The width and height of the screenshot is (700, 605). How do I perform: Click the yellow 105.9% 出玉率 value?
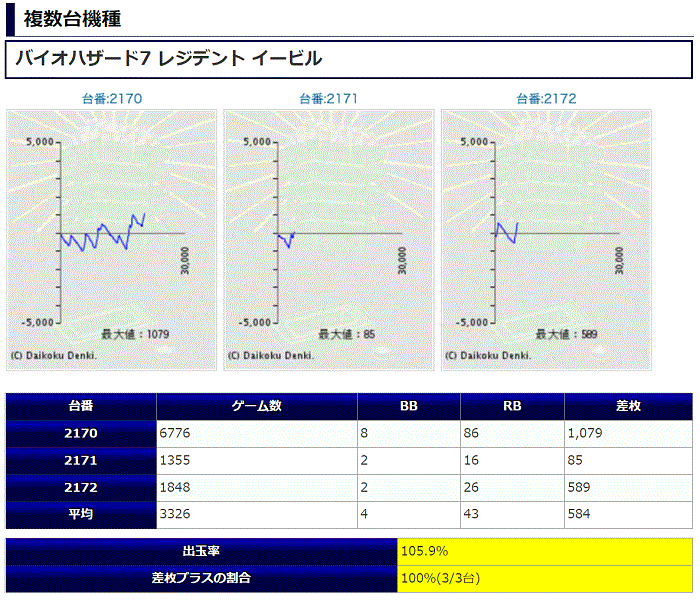tap(545, 551)
